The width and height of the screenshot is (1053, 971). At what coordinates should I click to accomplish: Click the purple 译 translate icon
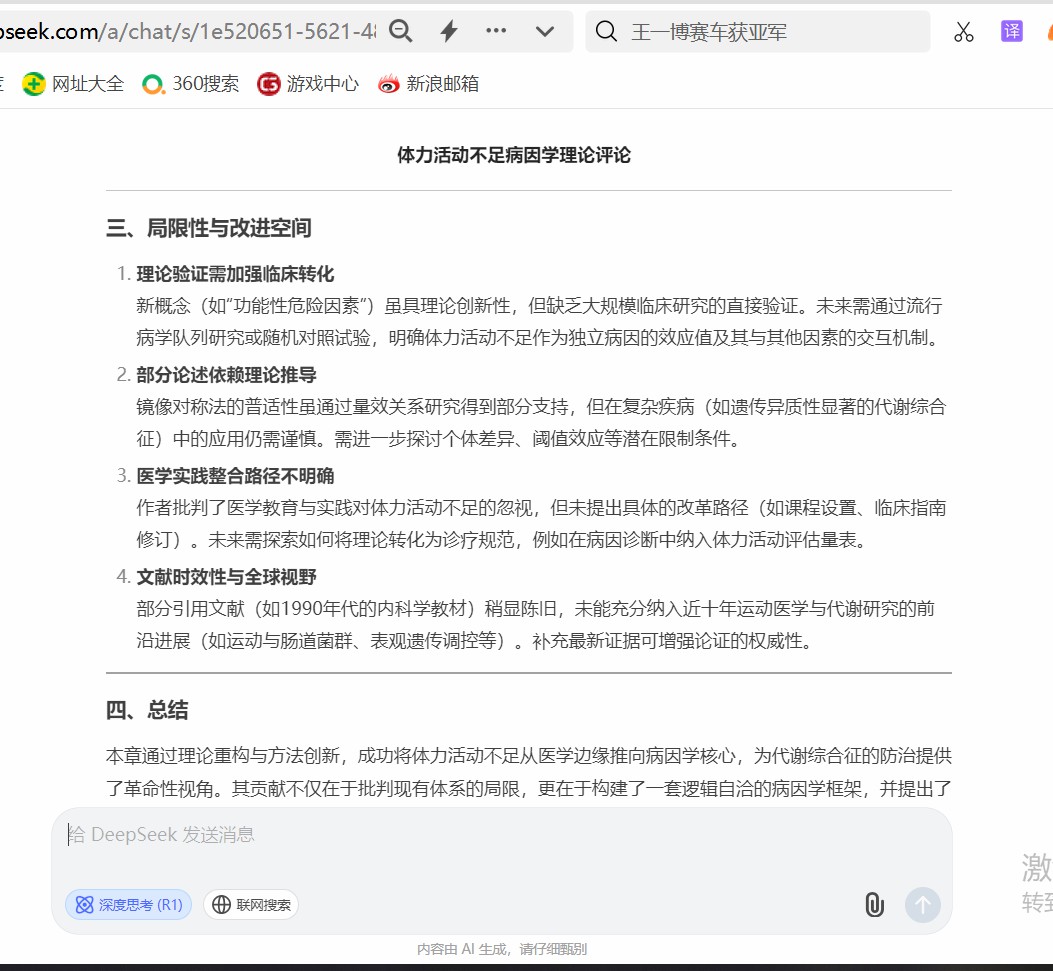click(x=1012, y=31)
